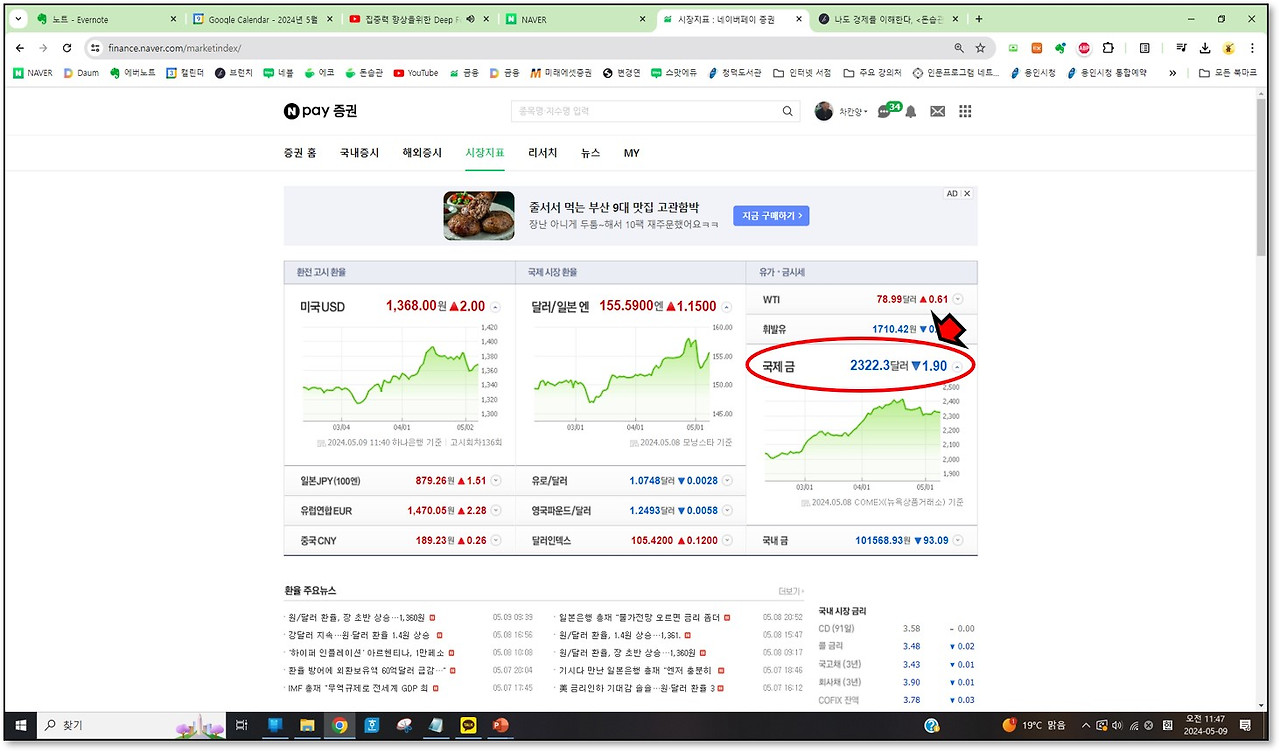The image size is (1280, 752).
Task: Open the MY menu
Action: coord(632,153)
